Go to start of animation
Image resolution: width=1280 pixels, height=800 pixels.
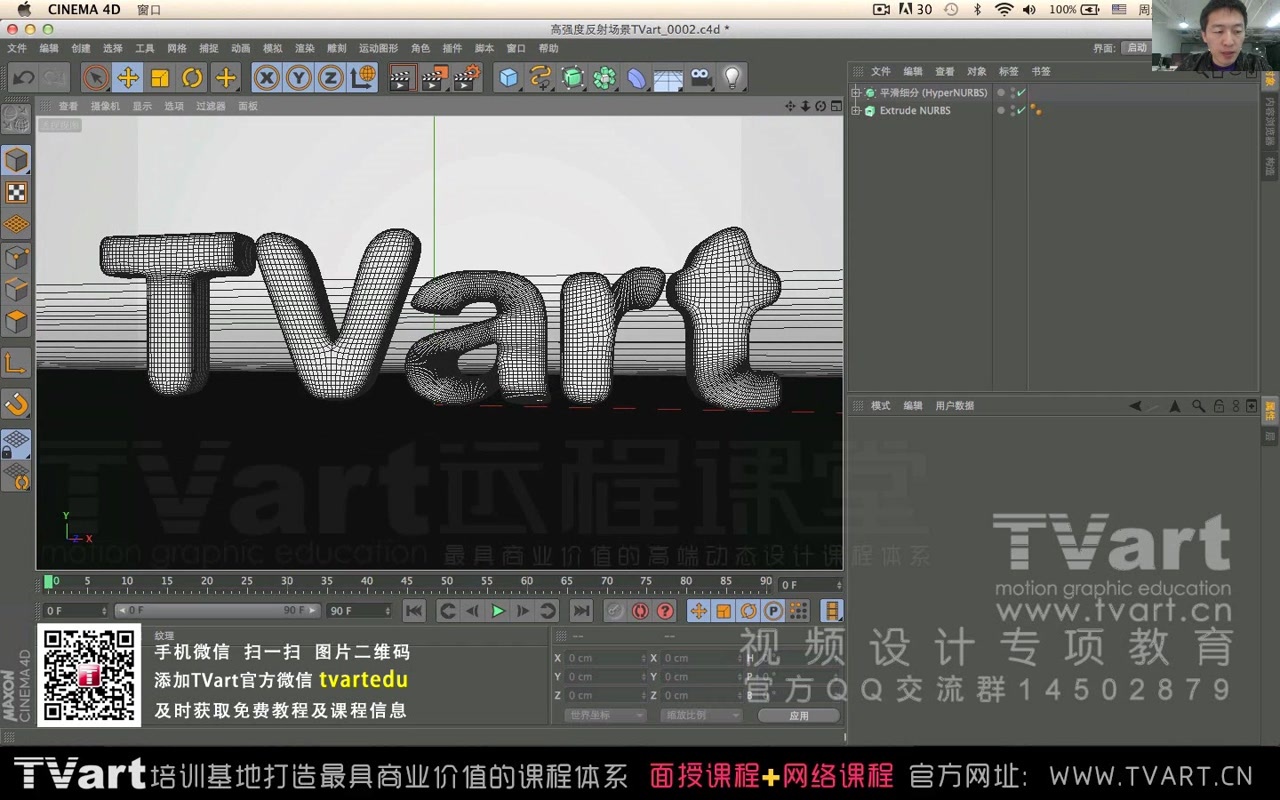pyautogui.click(x=414, y=611)
